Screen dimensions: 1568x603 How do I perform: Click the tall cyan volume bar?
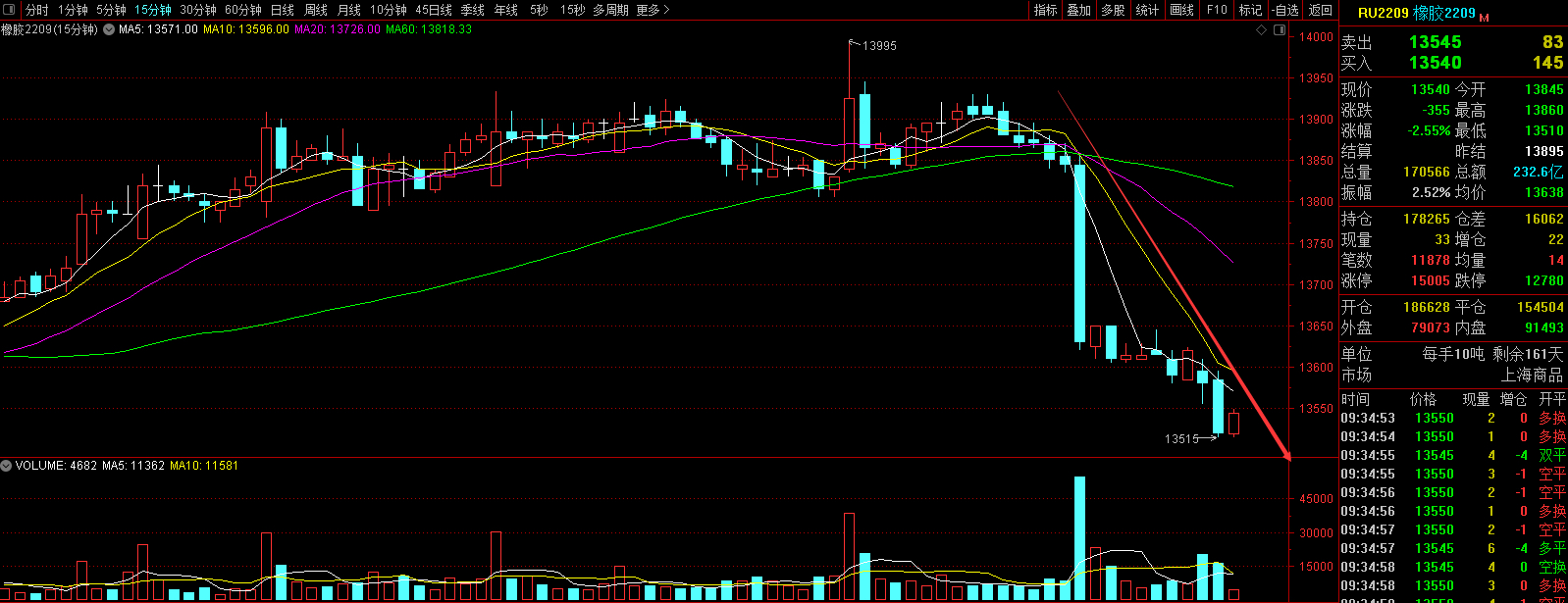click(1079, 538)
